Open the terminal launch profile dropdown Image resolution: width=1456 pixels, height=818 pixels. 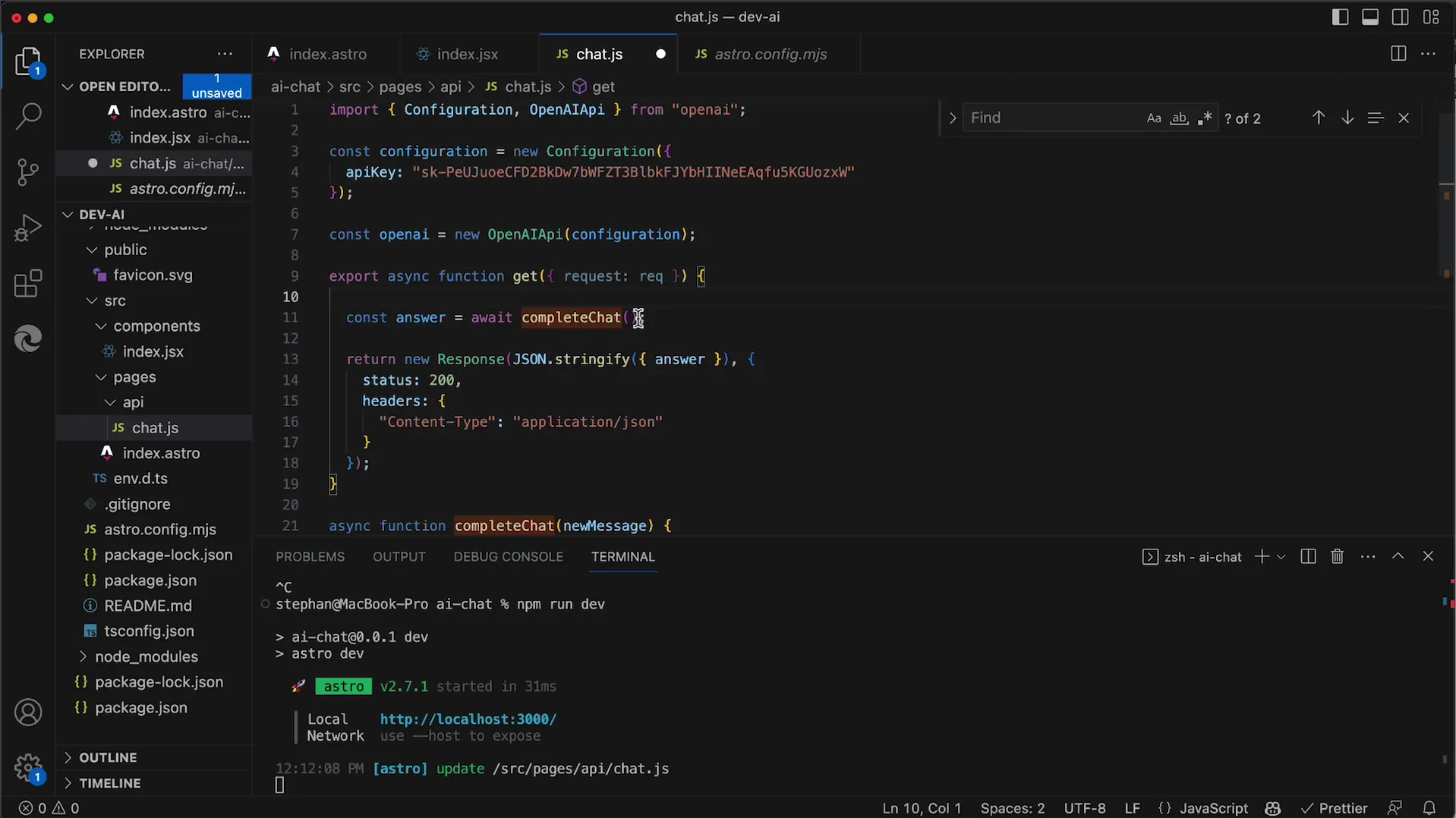(1281, 557)
